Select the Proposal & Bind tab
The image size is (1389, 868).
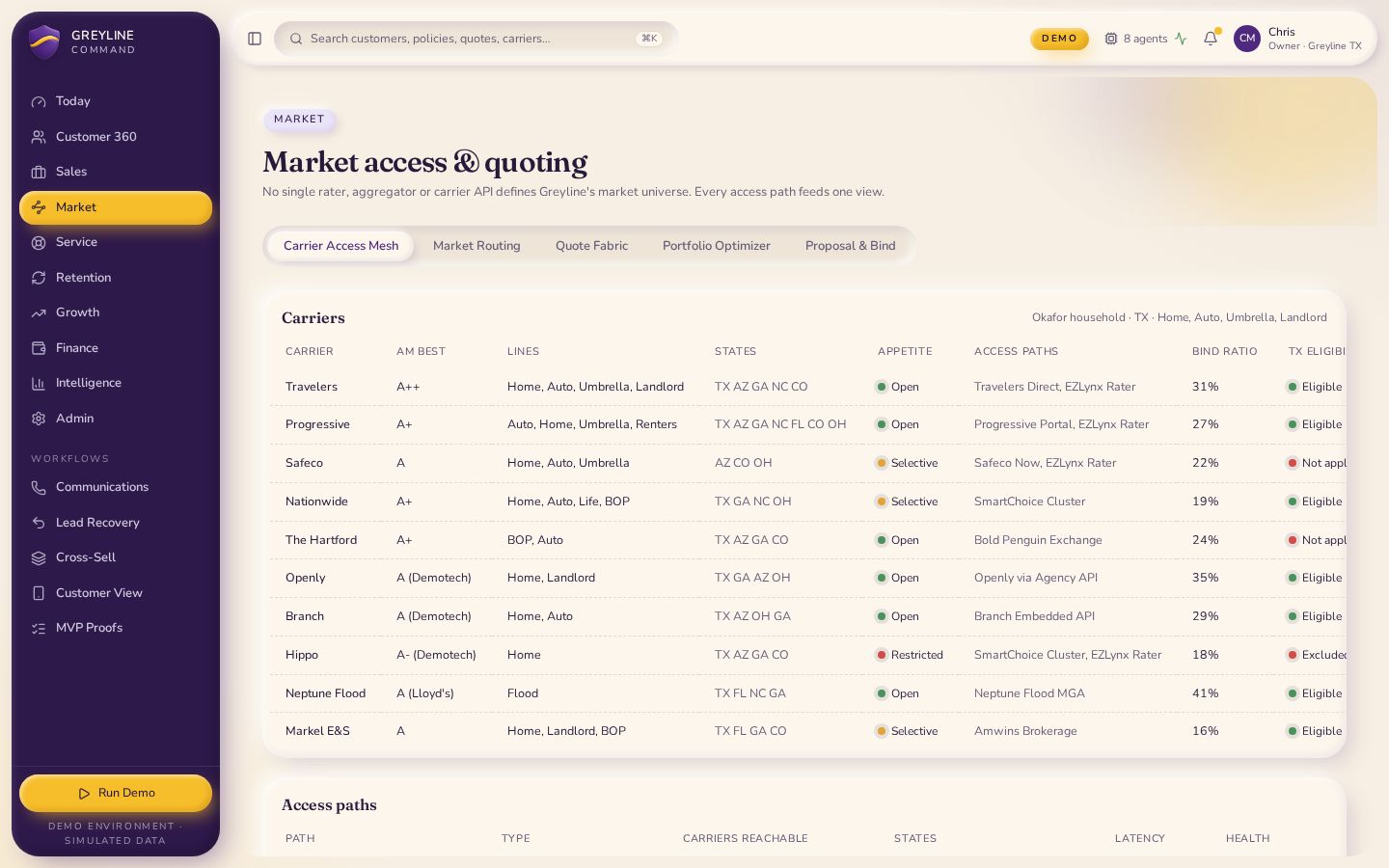[851, 246]
